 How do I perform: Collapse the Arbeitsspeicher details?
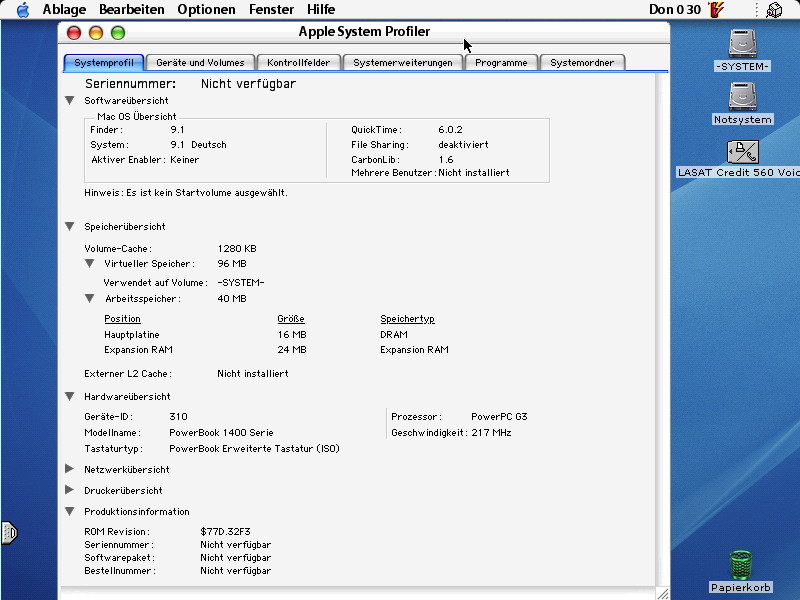[x=90, y=298]
